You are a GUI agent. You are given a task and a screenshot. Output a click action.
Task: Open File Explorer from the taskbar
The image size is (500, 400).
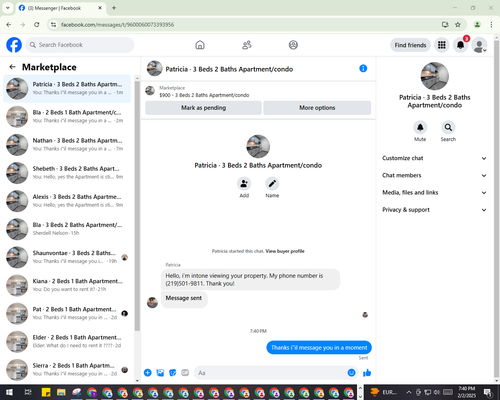coord(61,392)
